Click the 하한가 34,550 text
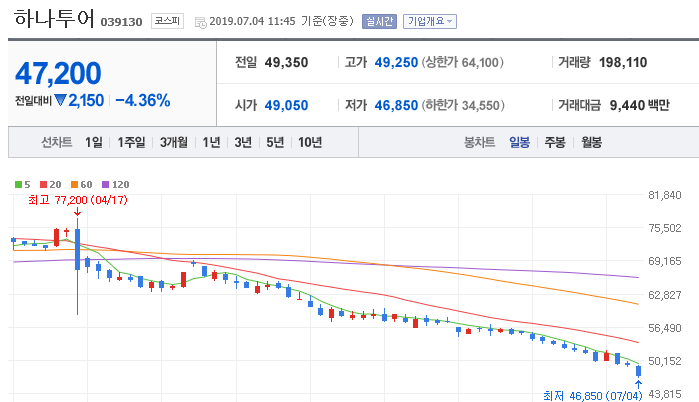This screenshot has width=699, height=402. coord(463,106)
